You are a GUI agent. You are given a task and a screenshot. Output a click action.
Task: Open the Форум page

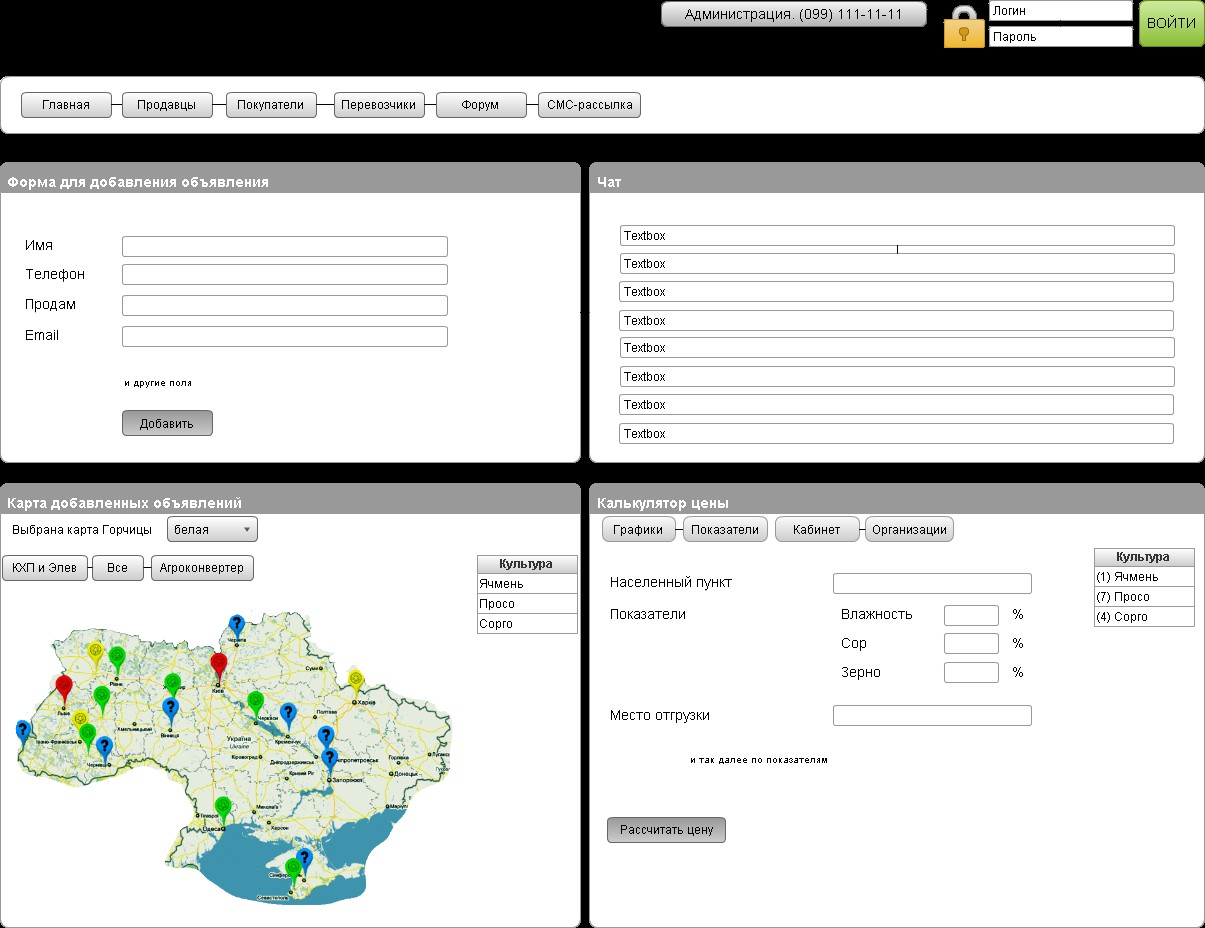(481, 105)
